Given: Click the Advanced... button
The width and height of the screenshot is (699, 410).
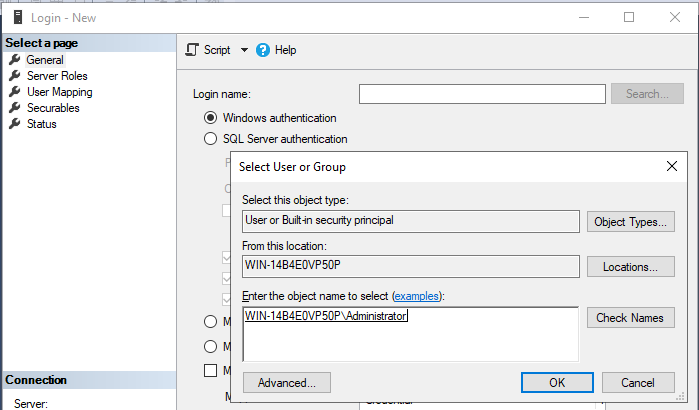Looking at the screenshot, I should (x=287, y=382).
